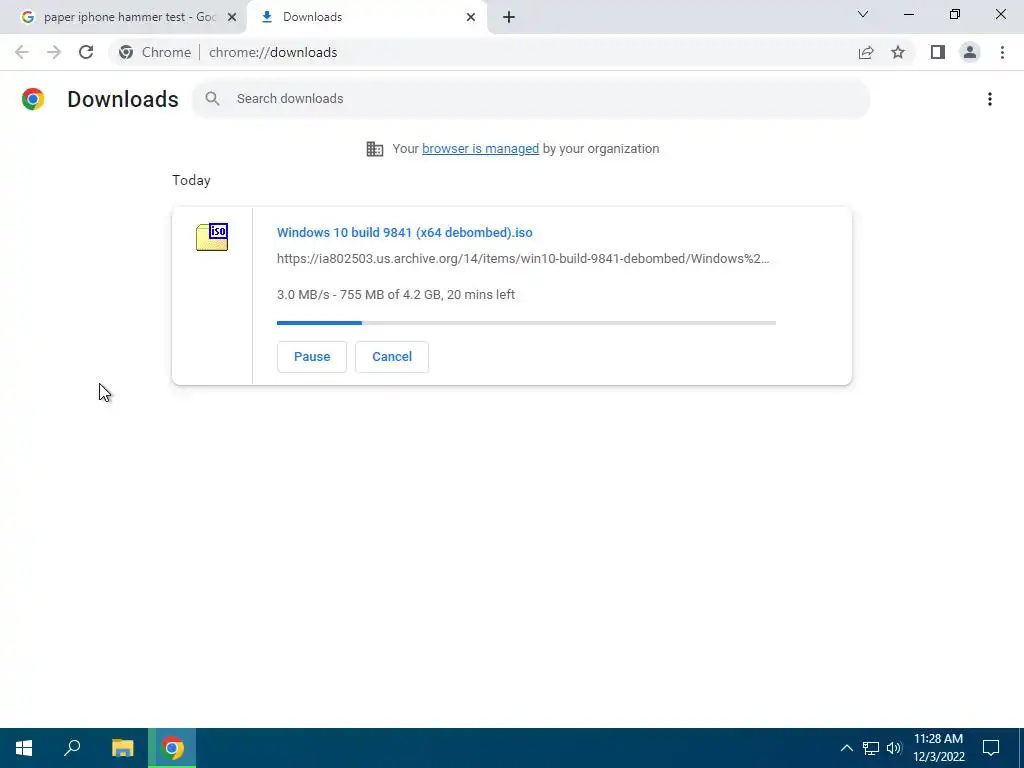
Task: Click the Chrome taskbar icon
Action: tap(172, 748)
